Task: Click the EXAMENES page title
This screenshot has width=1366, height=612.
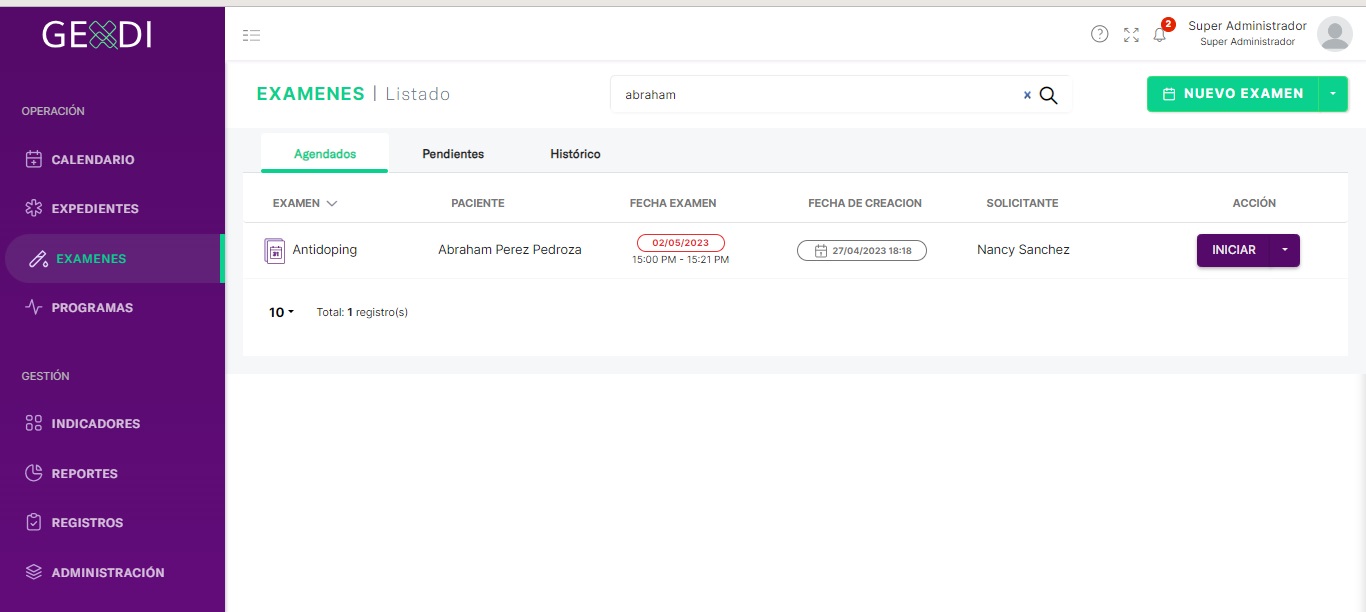Action: click(x=311, y=94)
